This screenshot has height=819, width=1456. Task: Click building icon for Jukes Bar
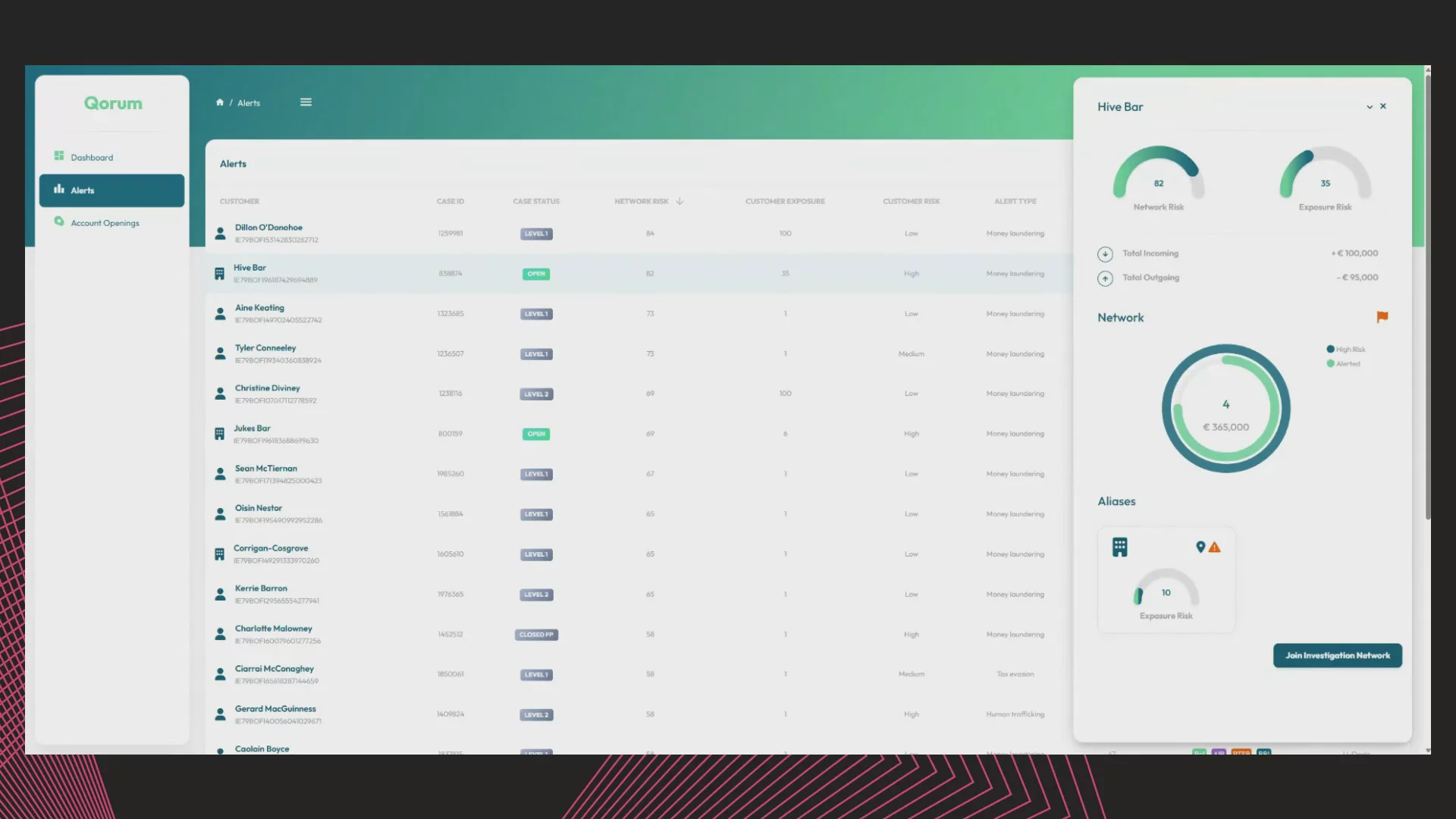pos(219,434)
